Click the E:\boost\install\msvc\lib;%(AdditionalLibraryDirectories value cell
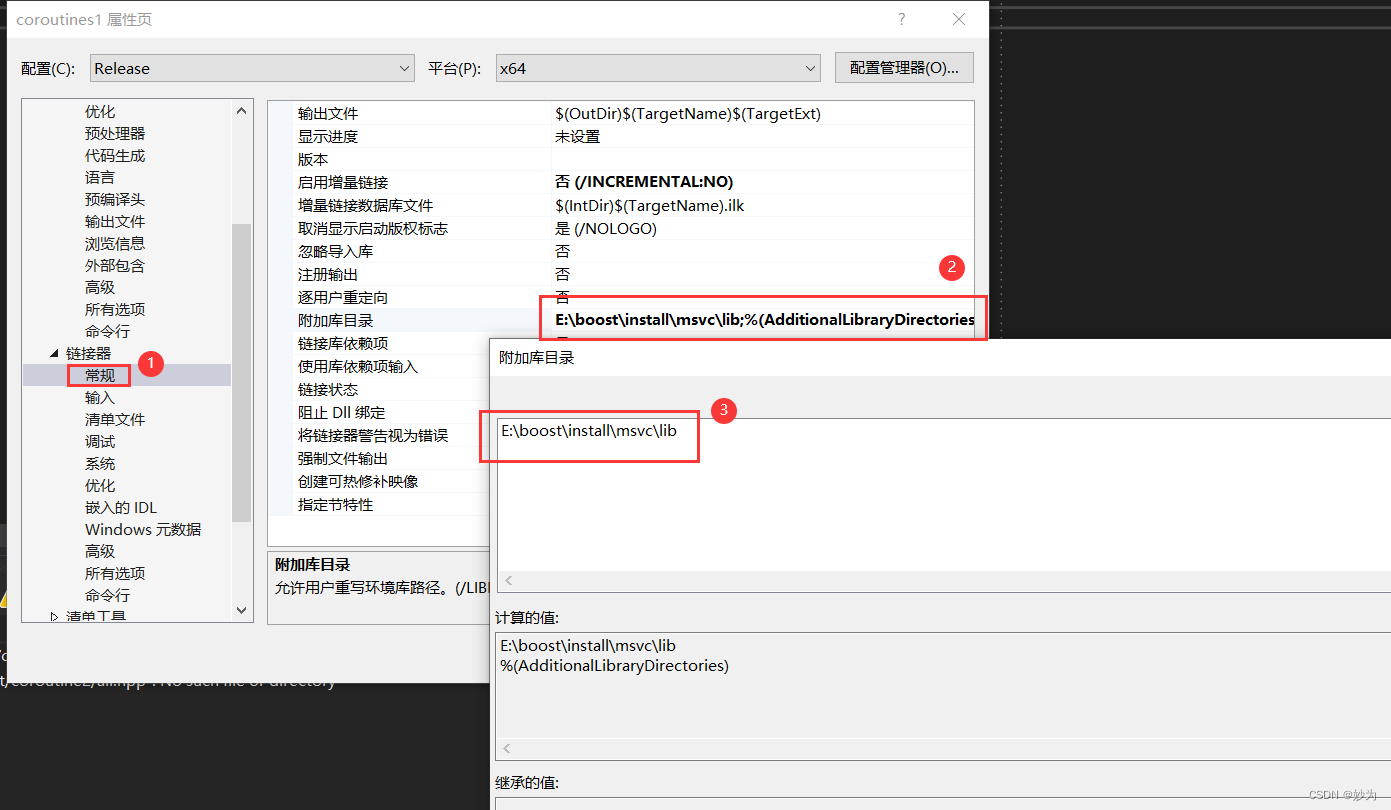 coord(765,320)
